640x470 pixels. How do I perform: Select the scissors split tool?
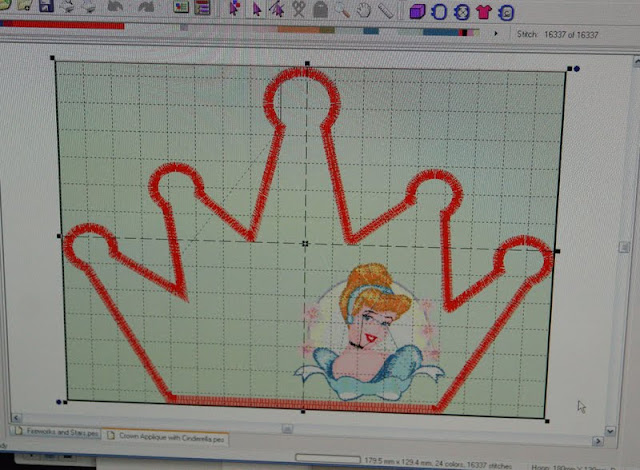(299, 9)
